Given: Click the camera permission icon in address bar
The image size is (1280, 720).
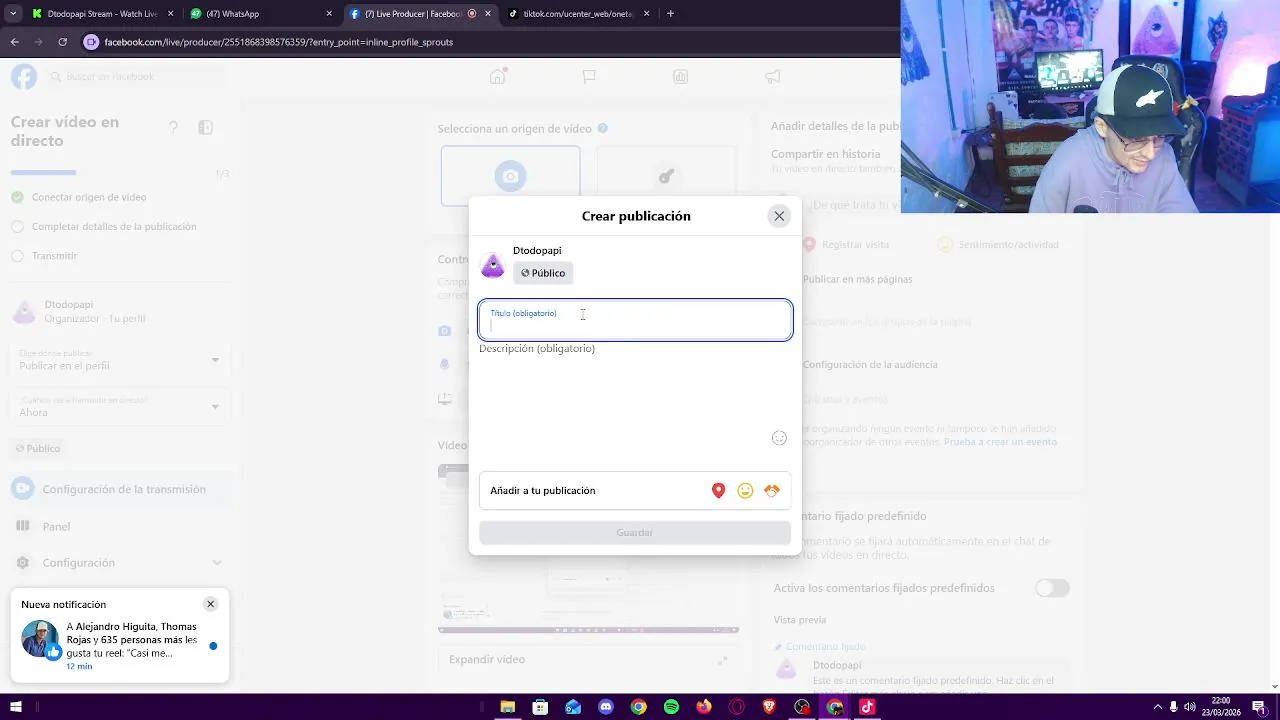Looking at the screenshot, I should pos(92,42).
